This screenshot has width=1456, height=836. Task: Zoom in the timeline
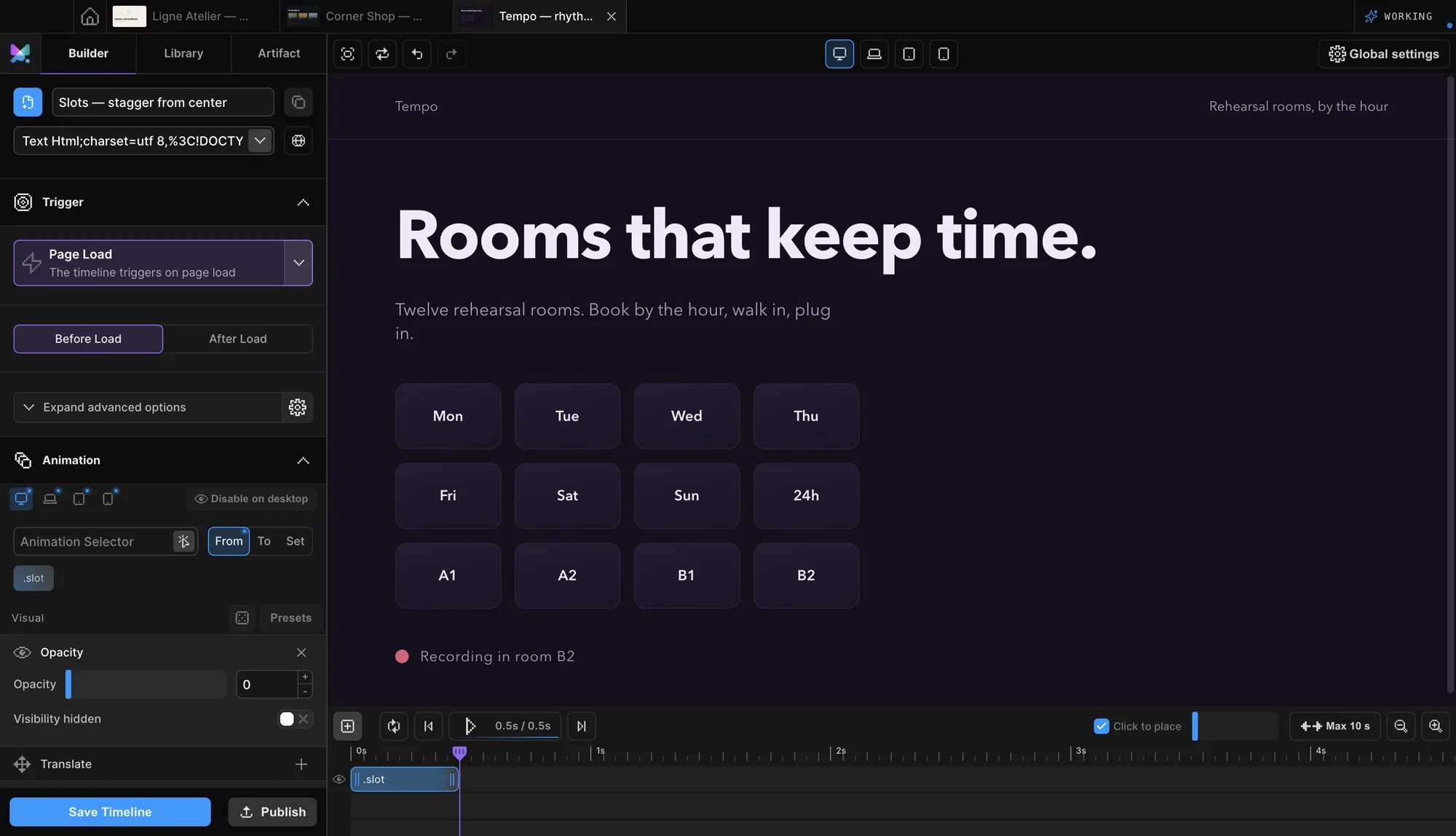(x=1436, y=726)
